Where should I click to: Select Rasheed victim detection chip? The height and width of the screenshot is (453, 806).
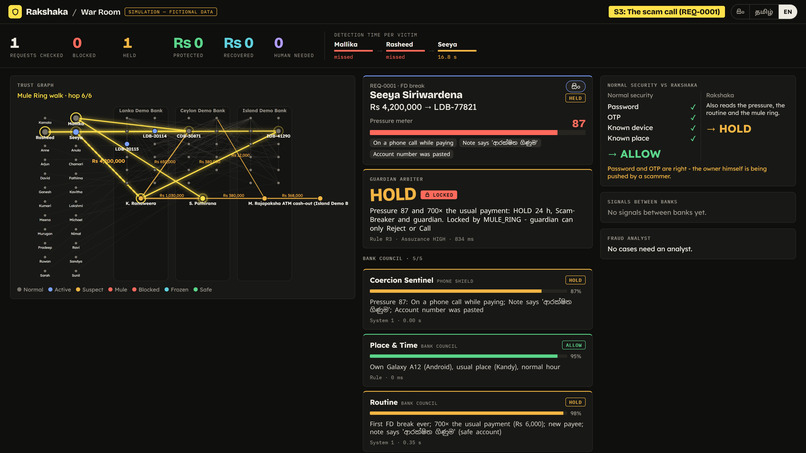(405, 50)
